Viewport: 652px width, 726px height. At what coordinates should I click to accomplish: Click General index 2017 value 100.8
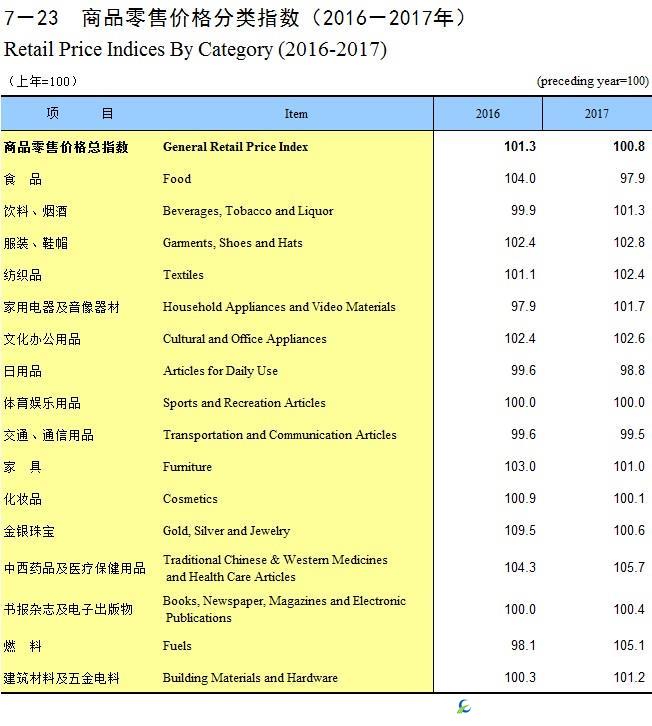[x=629, y=146]
